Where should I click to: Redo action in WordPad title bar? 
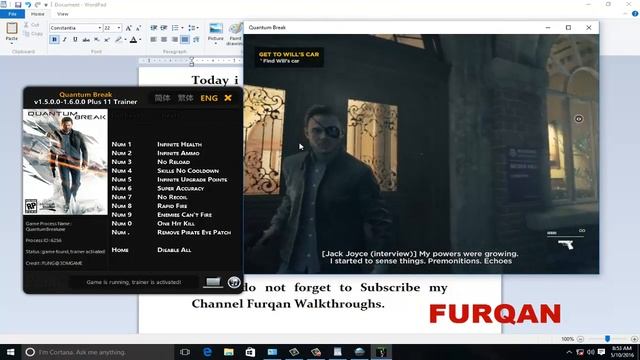coord(38,4)
